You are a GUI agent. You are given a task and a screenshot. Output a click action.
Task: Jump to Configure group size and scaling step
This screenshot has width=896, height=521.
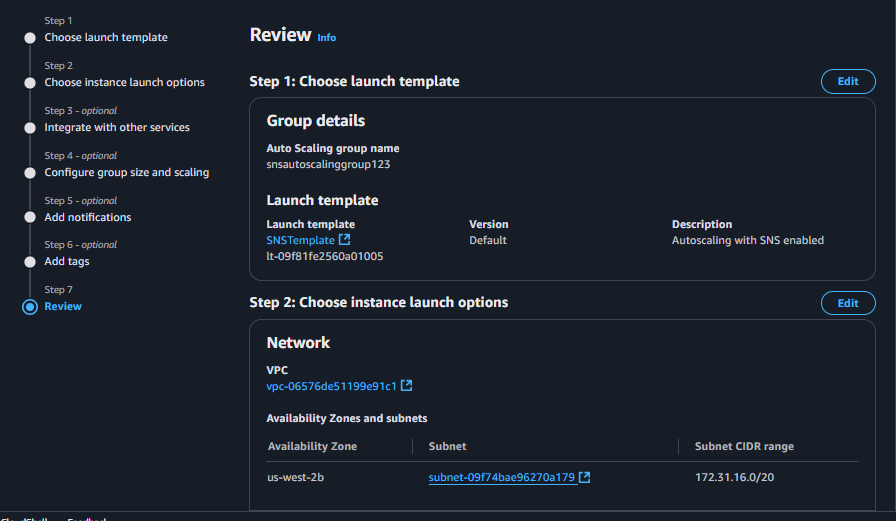click(126, 173)
